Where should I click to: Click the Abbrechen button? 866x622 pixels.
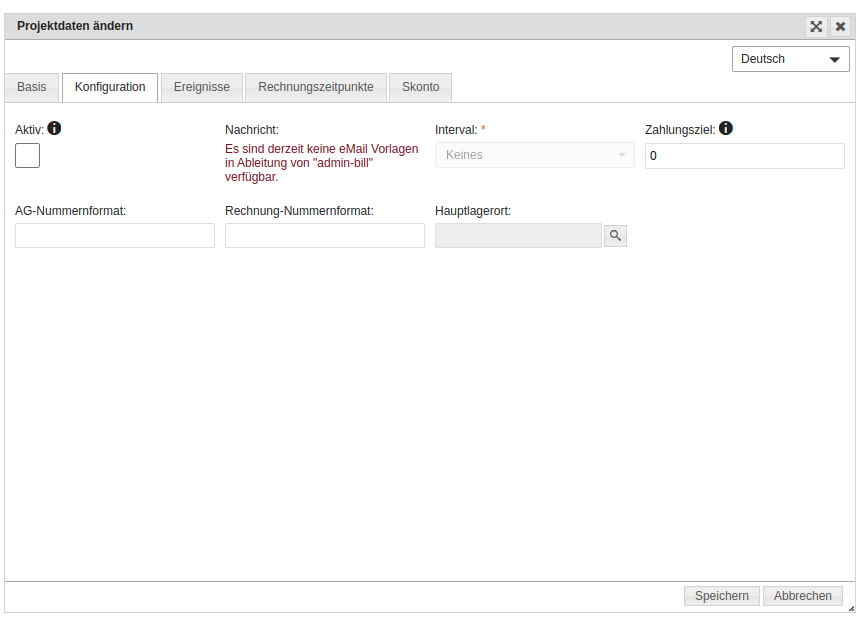(802, 596)
